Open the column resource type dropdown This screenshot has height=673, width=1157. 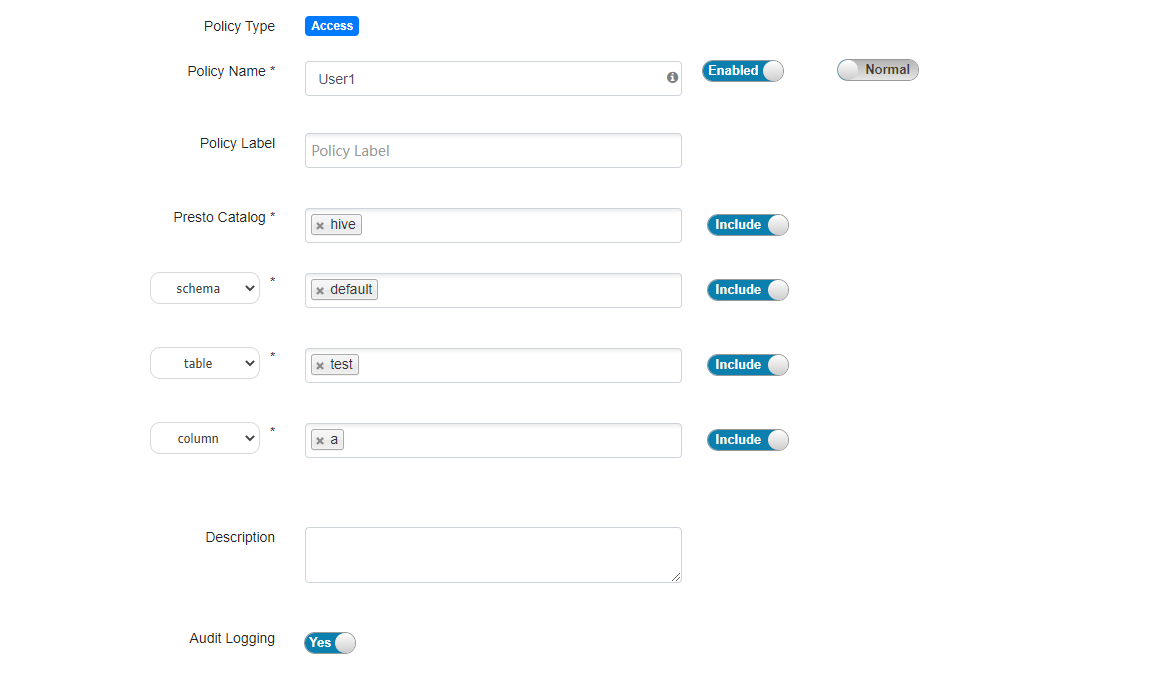pos(205,439)
